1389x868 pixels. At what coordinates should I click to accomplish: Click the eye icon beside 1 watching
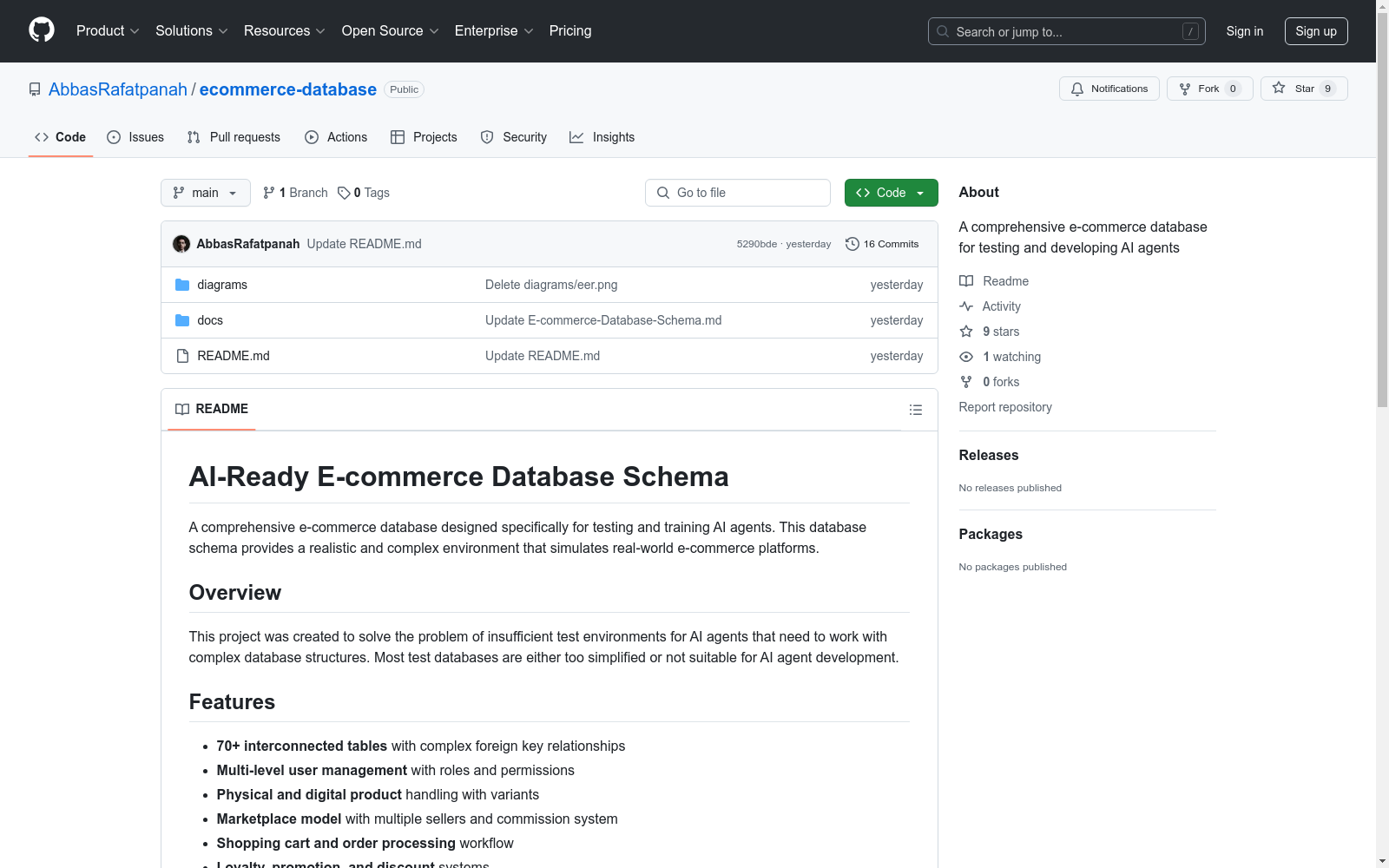966,357
